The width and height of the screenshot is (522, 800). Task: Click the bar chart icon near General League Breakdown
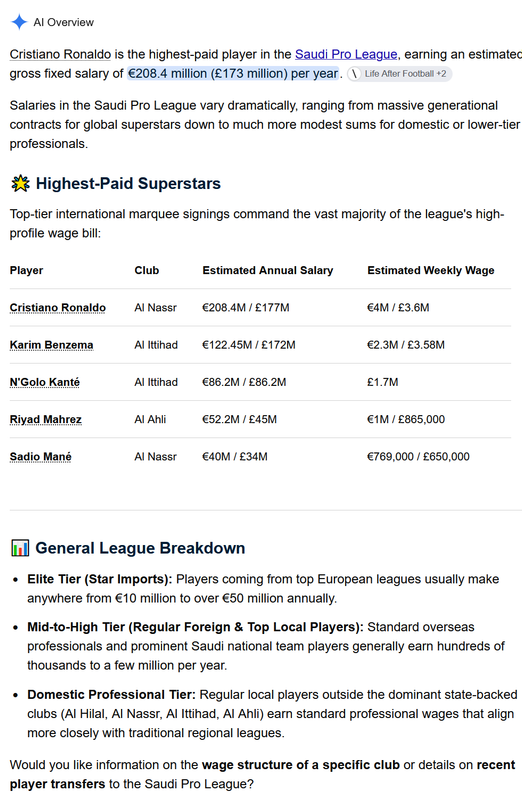[20, 548]
